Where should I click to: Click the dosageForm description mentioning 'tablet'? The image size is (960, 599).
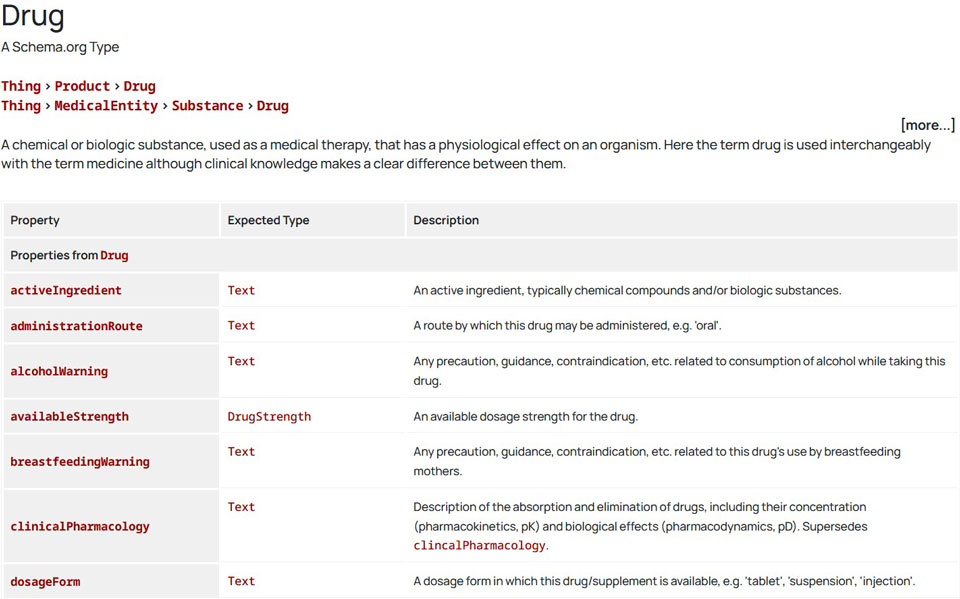[x=664, y=581]
